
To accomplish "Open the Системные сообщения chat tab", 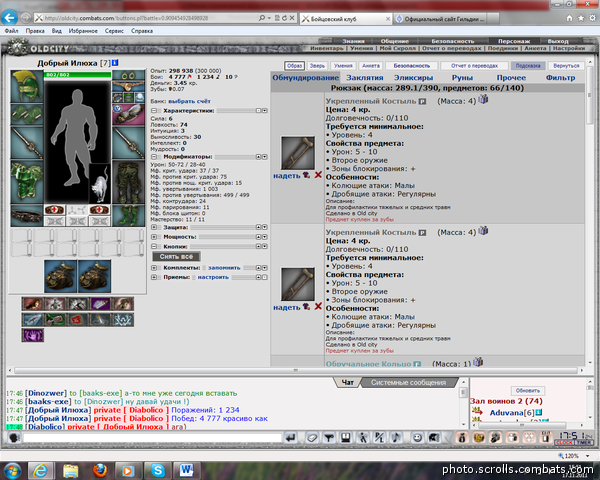I will point(408,382).
